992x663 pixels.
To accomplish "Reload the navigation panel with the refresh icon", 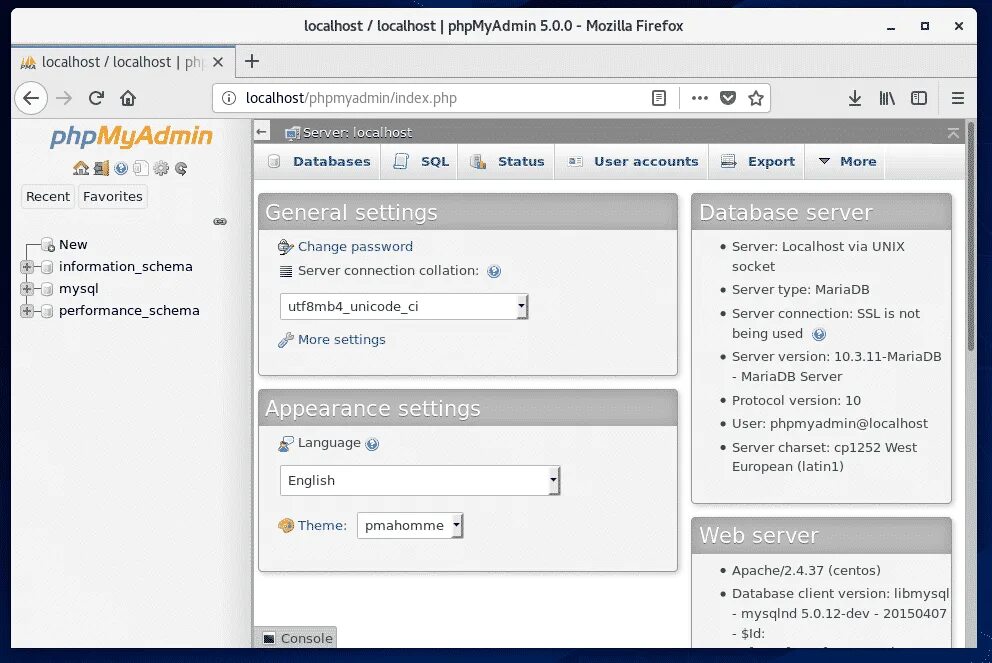I will click(x=181, y=168).
